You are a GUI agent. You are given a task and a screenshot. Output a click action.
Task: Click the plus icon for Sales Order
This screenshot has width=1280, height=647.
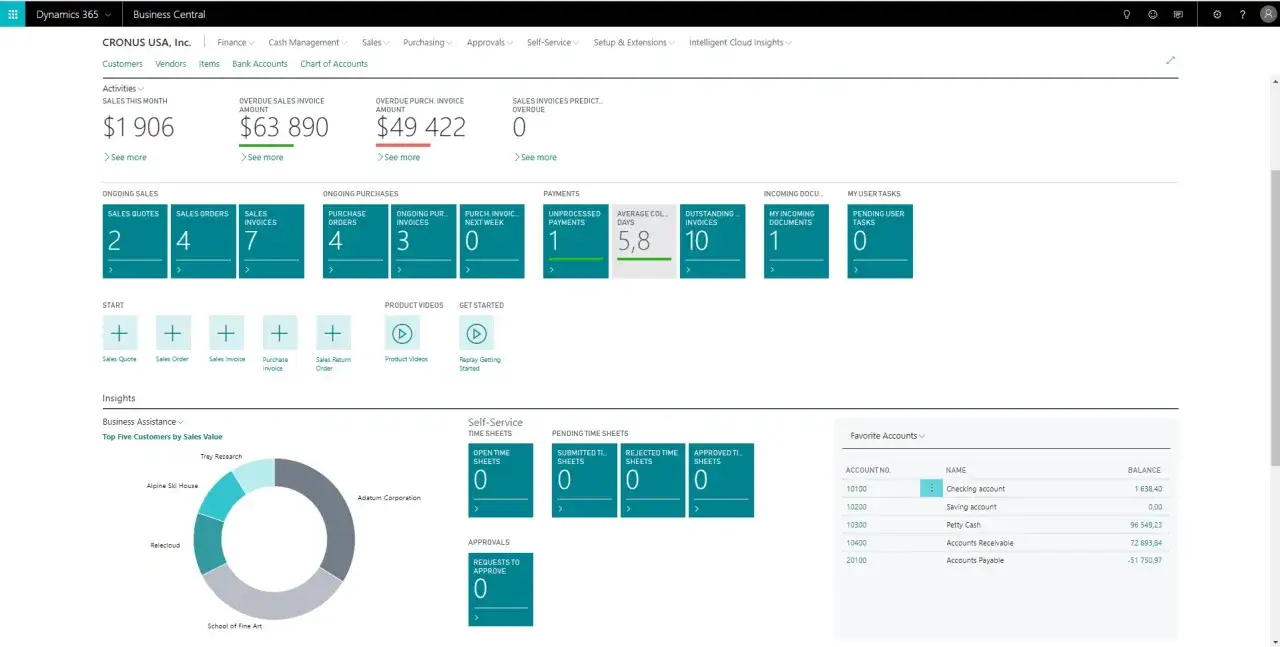(173, 333)
